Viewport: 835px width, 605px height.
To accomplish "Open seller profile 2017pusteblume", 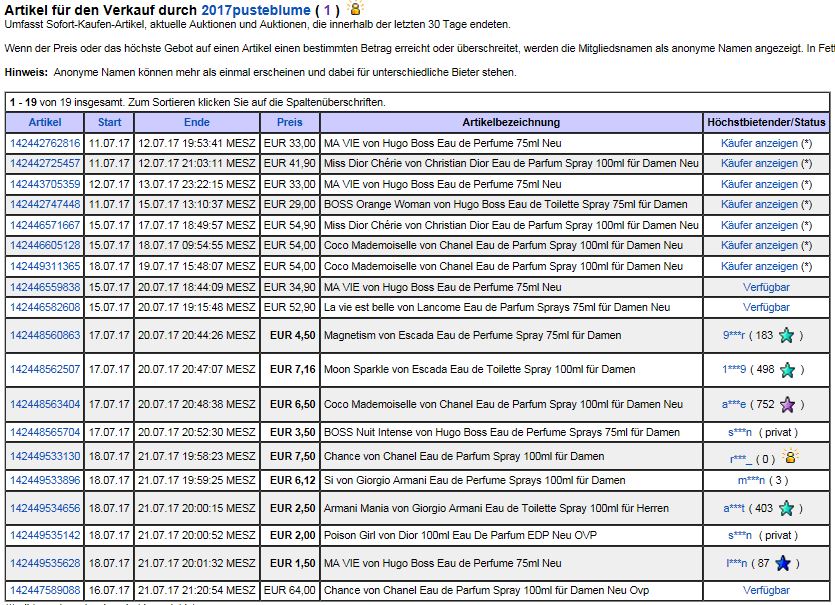I will [256, 10].
